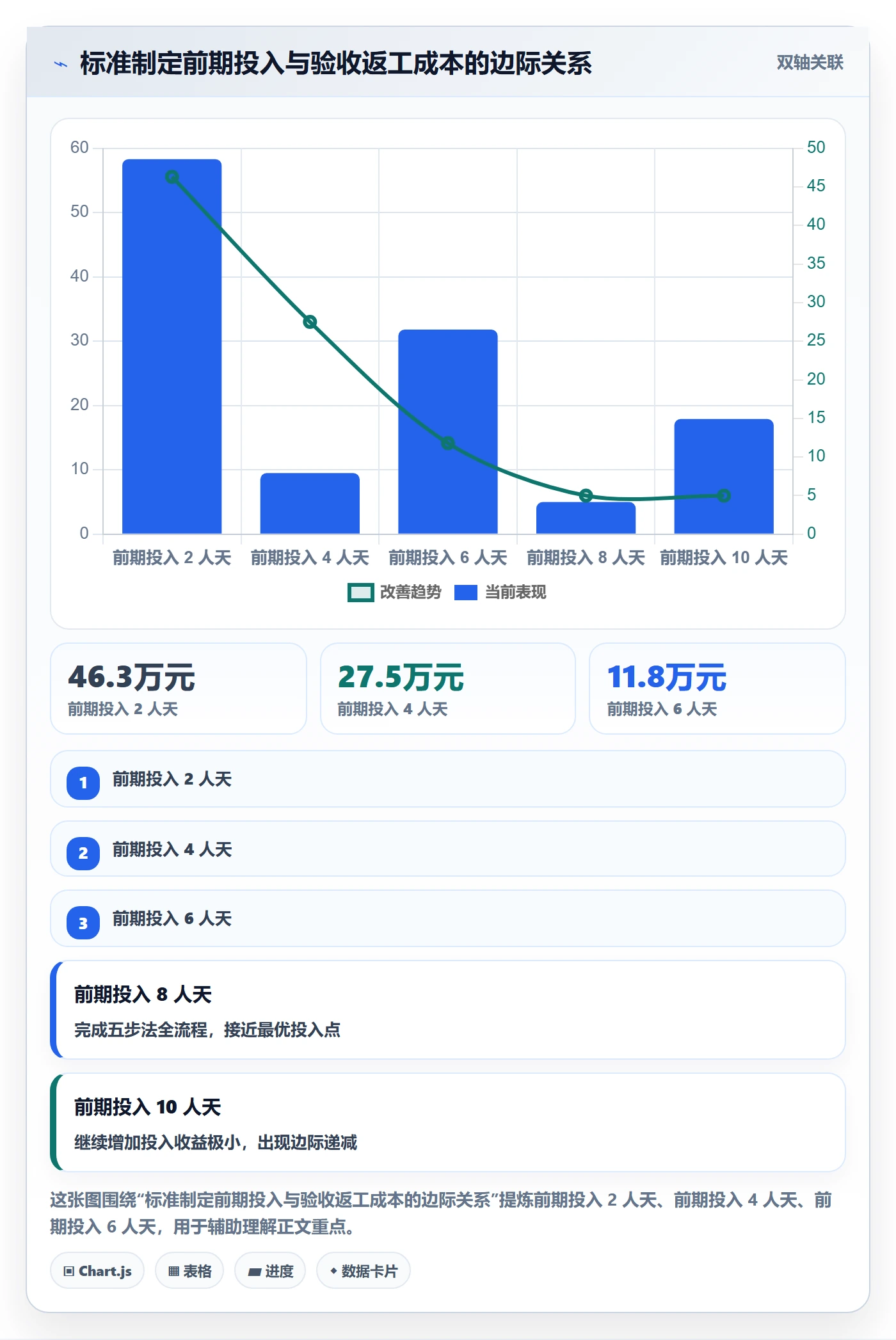The image size is (896, 1340).
Task: Click the number 1 badge
Action: 83,783
